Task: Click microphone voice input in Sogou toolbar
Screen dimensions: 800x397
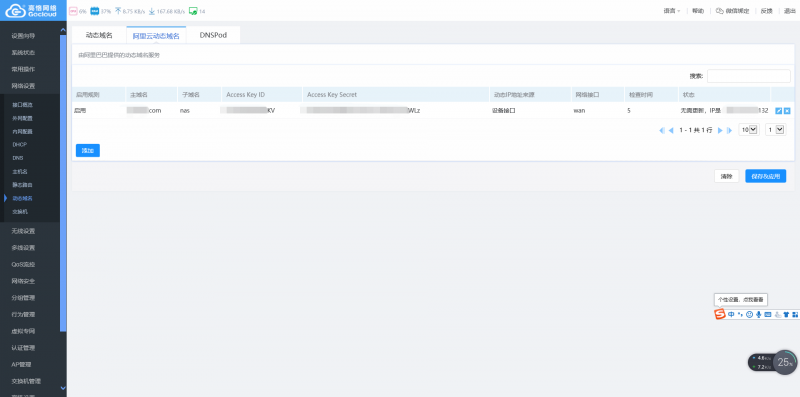Action: pos(759,314)
